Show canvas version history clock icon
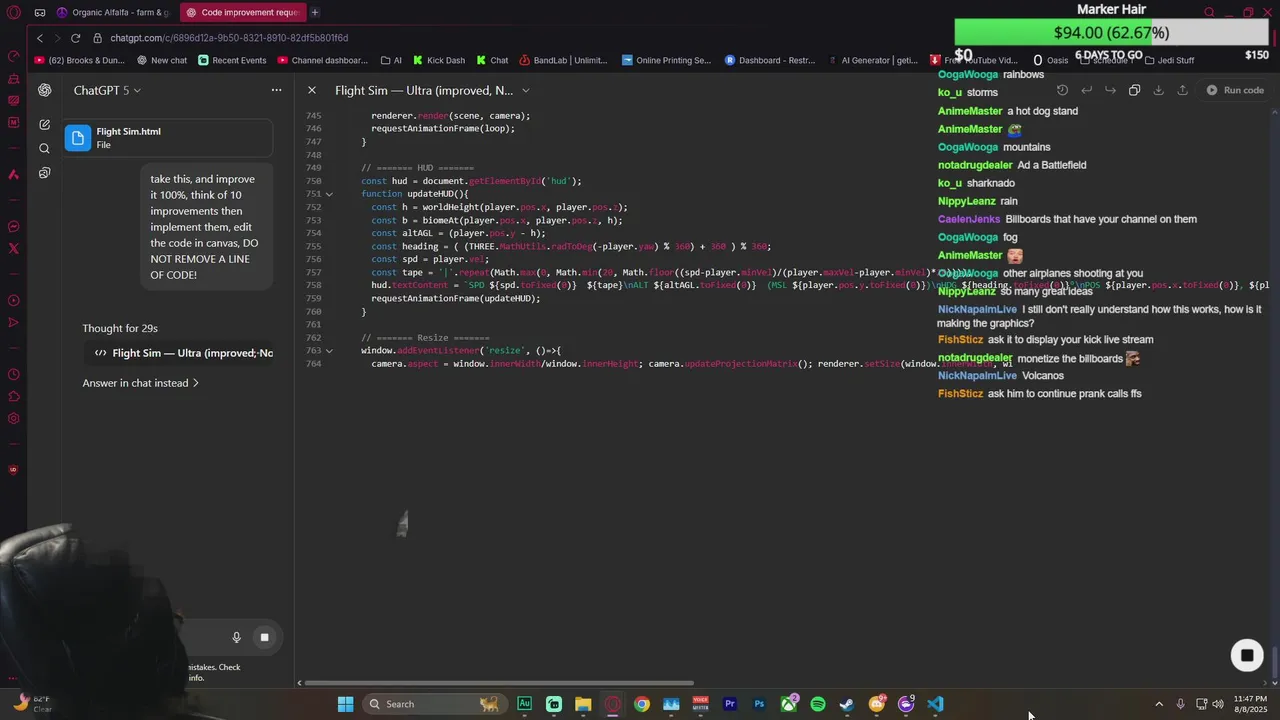The image size is (1280, 720). [x=1062, y=90]
